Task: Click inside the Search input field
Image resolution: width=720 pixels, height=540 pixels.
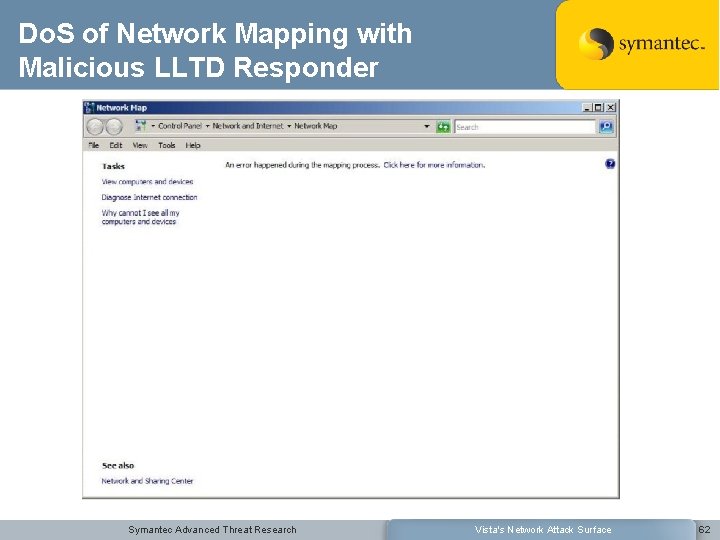Action: pos(525,127)
